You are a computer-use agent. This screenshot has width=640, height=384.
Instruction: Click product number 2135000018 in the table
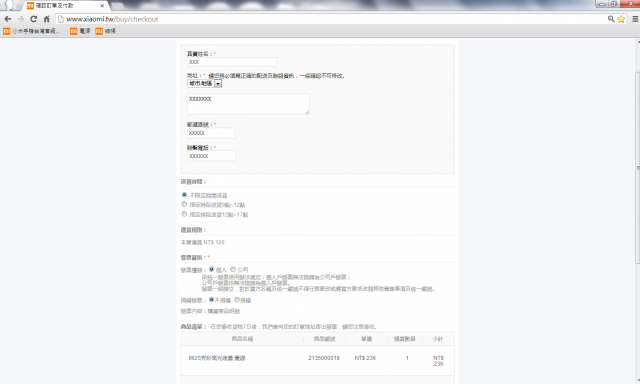coord(324,358)
